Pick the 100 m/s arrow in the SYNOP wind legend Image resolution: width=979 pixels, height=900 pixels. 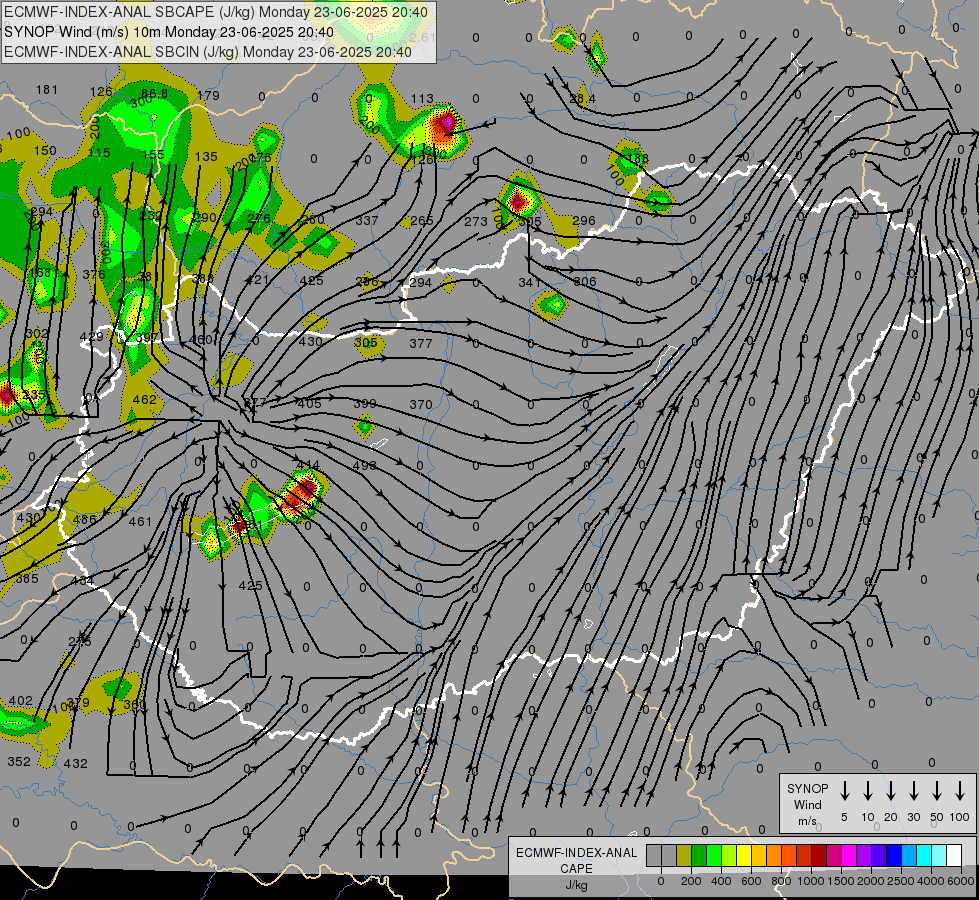coord(960,791)
